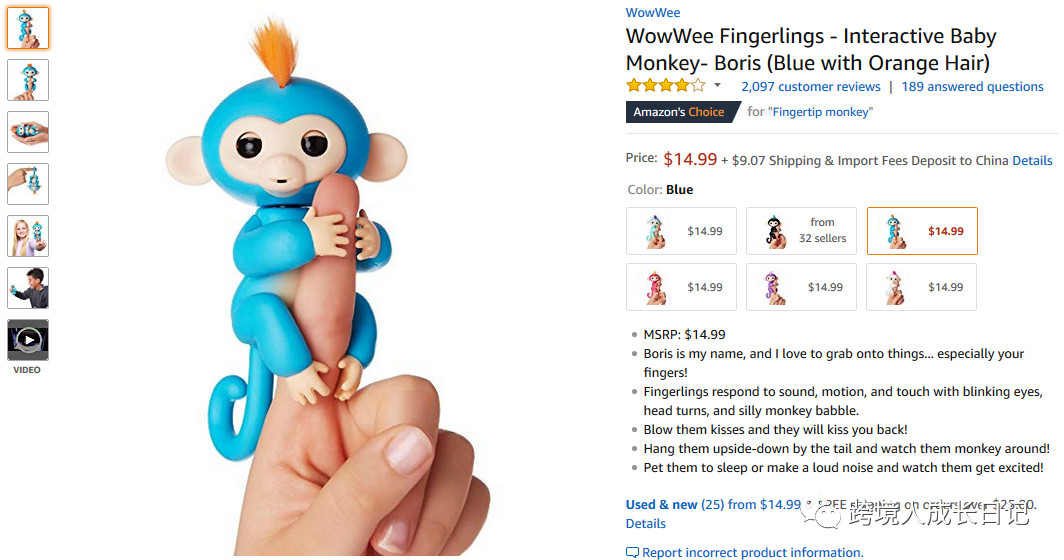This screenshot has width=1064, height=560.
Task: Open 2,097 customer reviews
Action: (810, 87)
